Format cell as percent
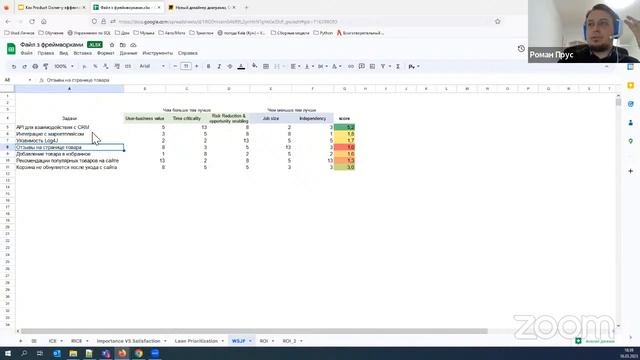Viewport: 640px width, 360px height. 95,67
